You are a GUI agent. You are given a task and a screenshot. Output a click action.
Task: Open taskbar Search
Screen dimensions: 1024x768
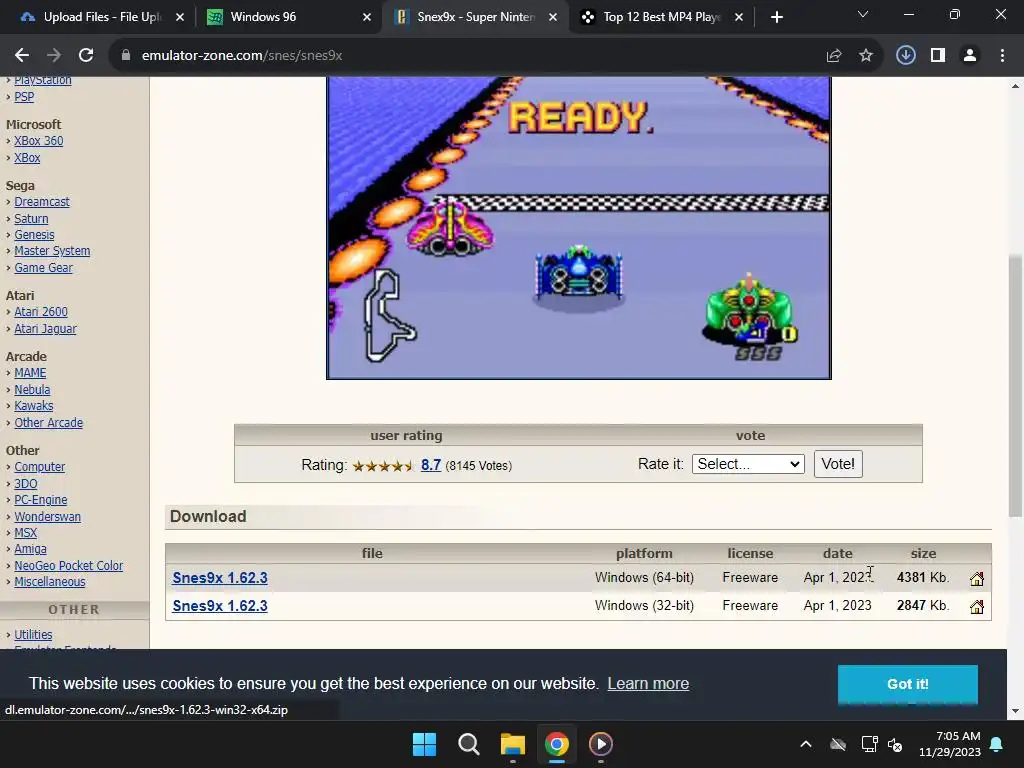click(468, 744)
